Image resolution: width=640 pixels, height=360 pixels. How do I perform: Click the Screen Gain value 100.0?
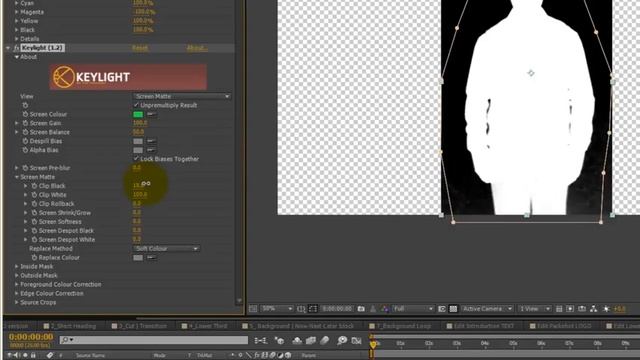click(x=140, y=123)
